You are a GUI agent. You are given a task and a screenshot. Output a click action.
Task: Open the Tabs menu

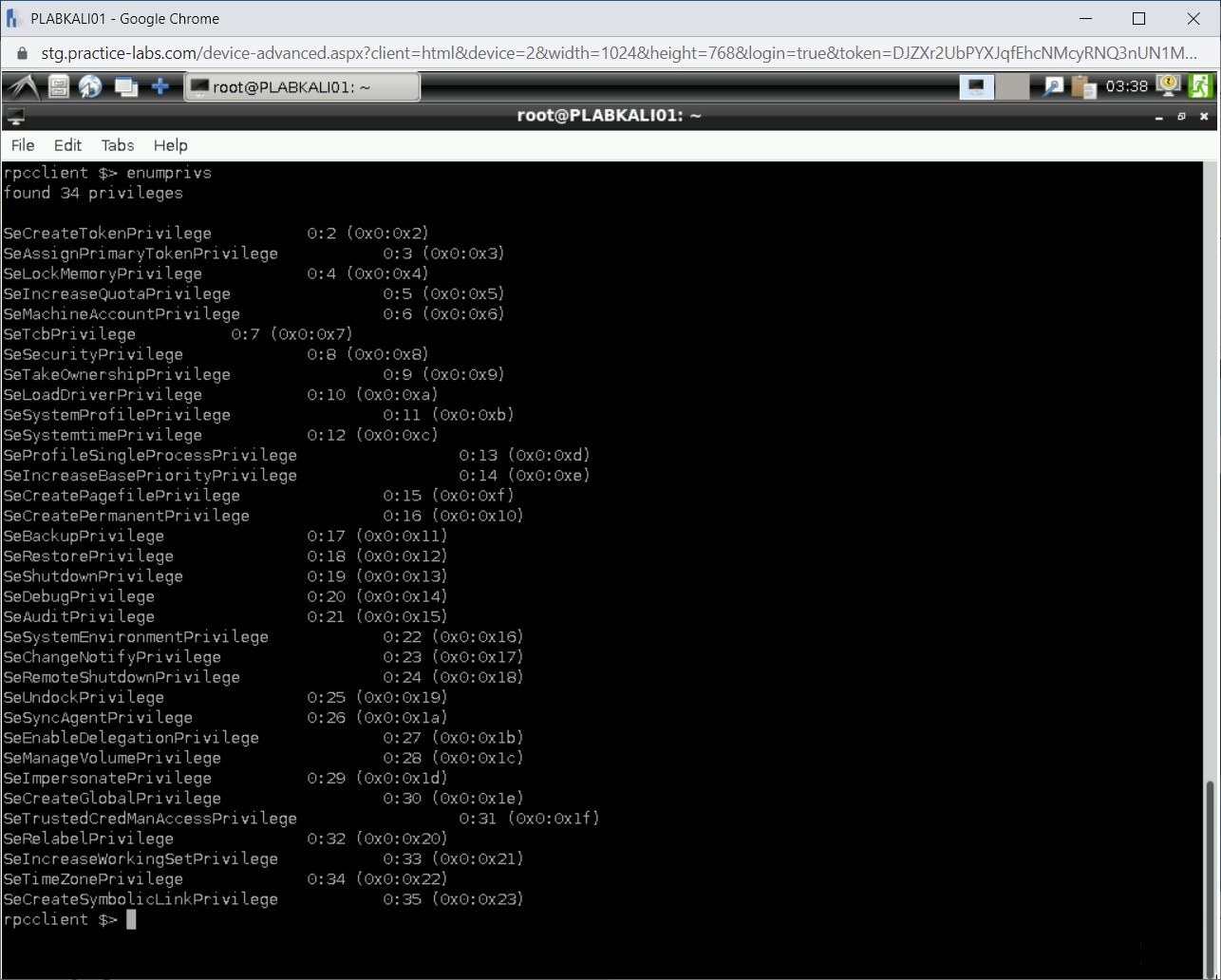[x=118, y=145]
